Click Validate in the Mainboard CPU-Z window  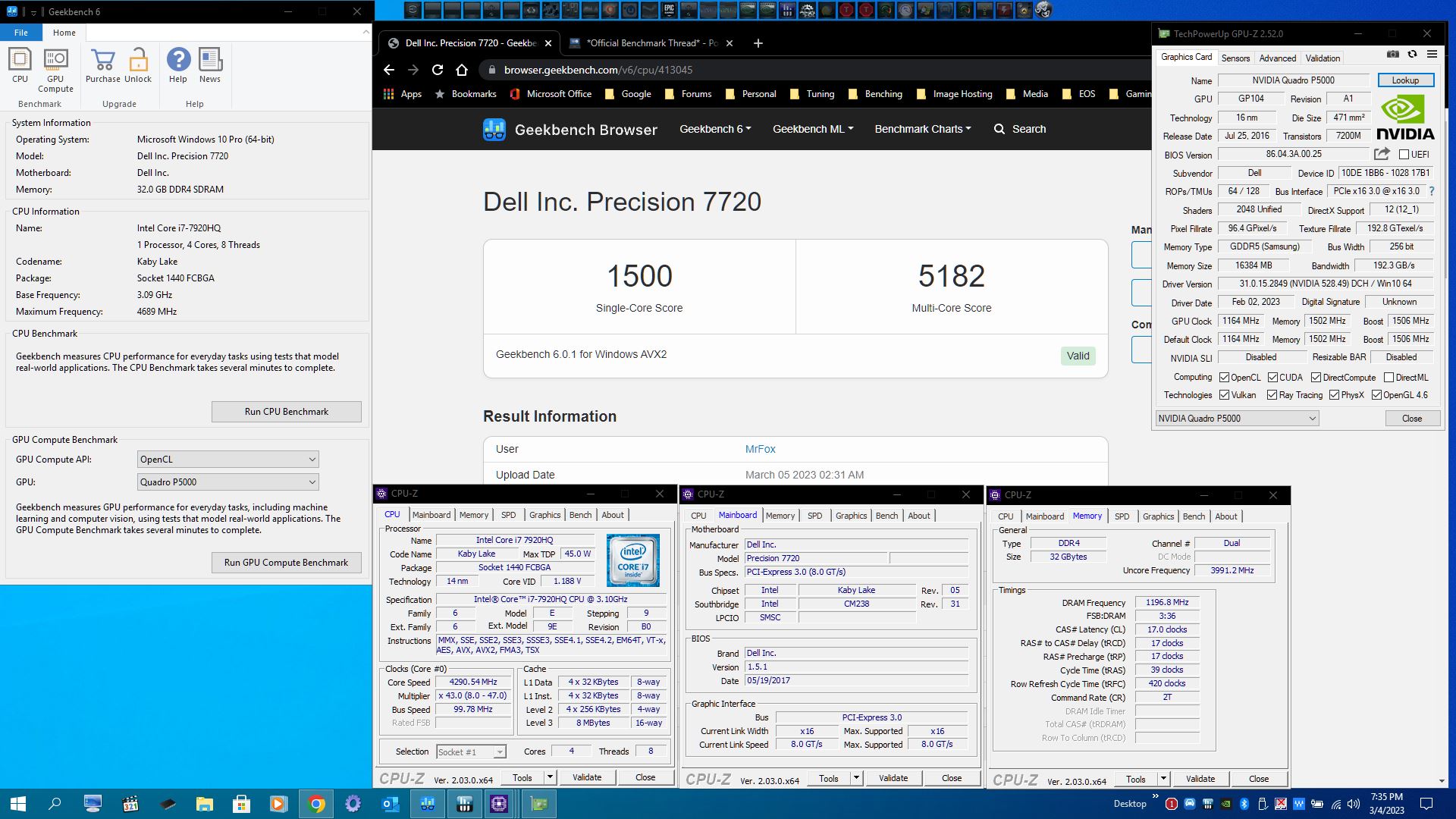(x=893, y=778)
